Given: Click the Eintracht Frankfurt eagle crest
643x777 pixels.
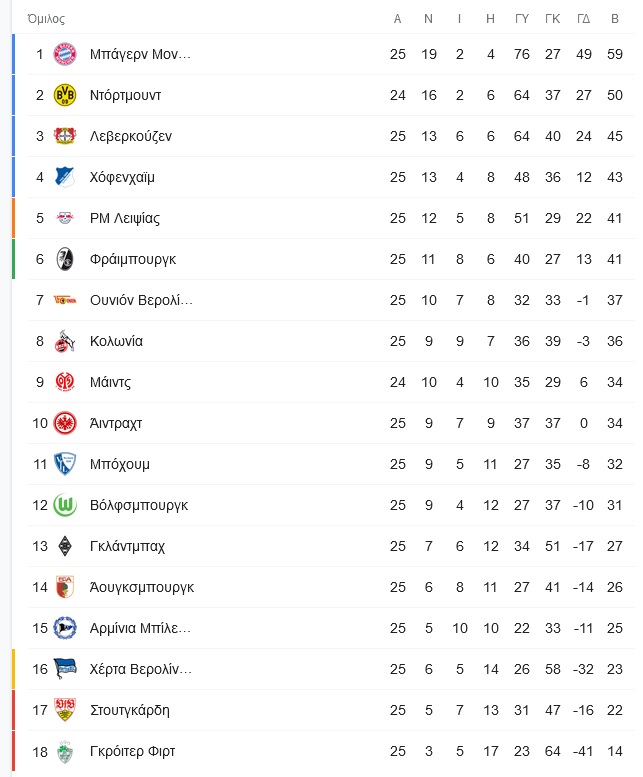Looking at the screenshot, I should click(x=65, y=423).
